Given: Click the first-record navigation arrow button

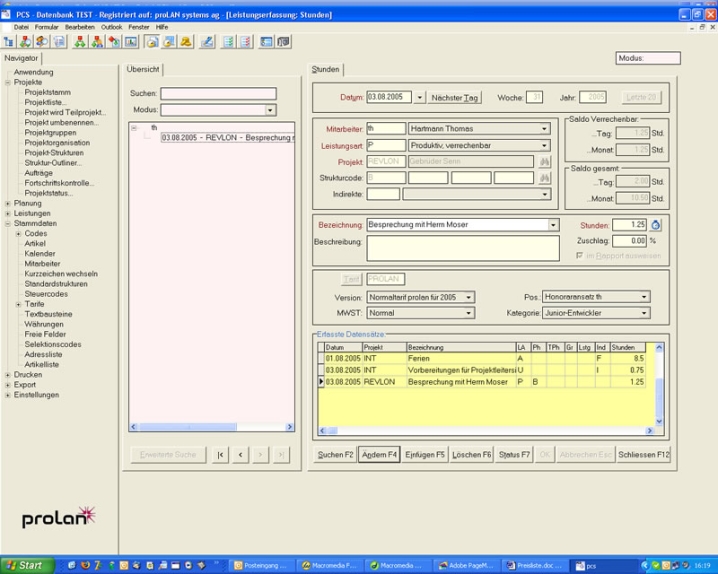Looking at the screenshot, I should pyautogui.click(x=221, y=454).
